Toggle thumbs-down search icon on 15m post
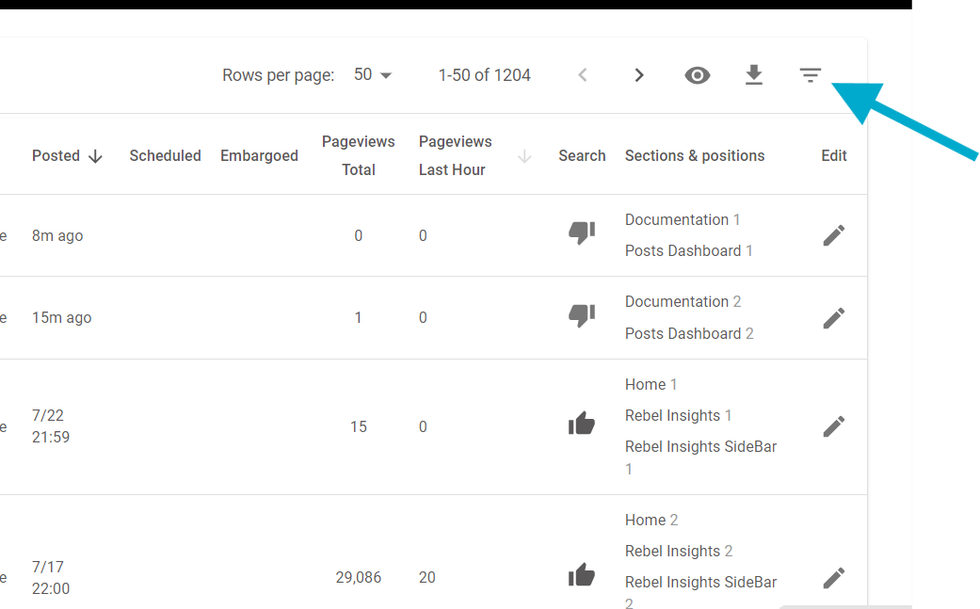This screenshot has height=609, width=980. (x=581, y=316)
